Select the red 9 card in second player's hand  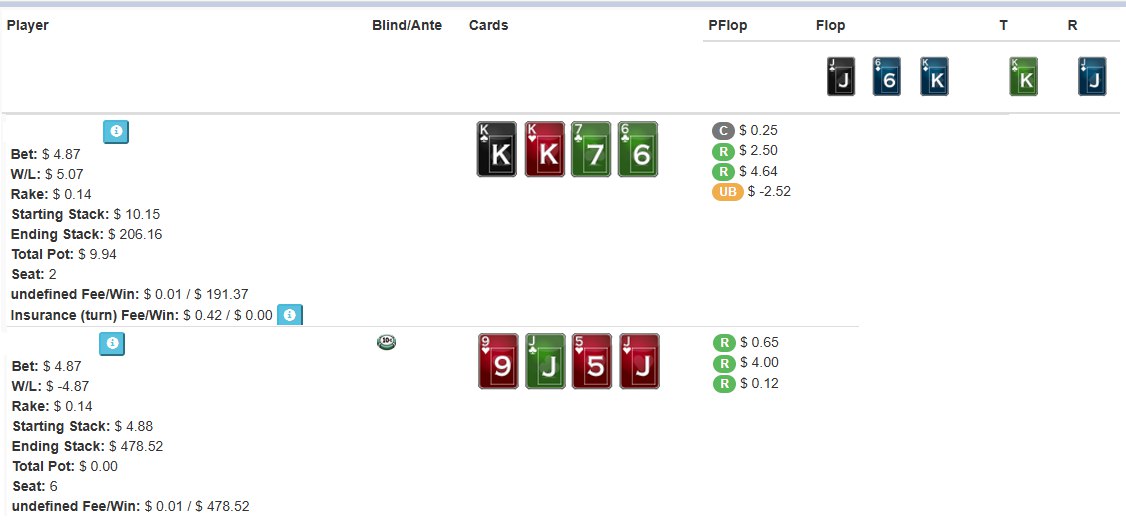498,361
